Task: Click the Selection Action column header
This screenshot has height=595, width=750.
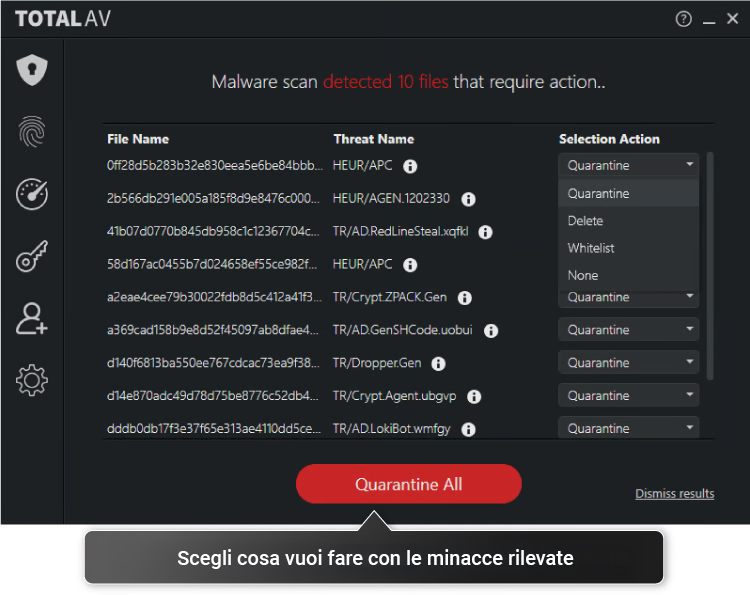Action: click(x=609, y=139)
